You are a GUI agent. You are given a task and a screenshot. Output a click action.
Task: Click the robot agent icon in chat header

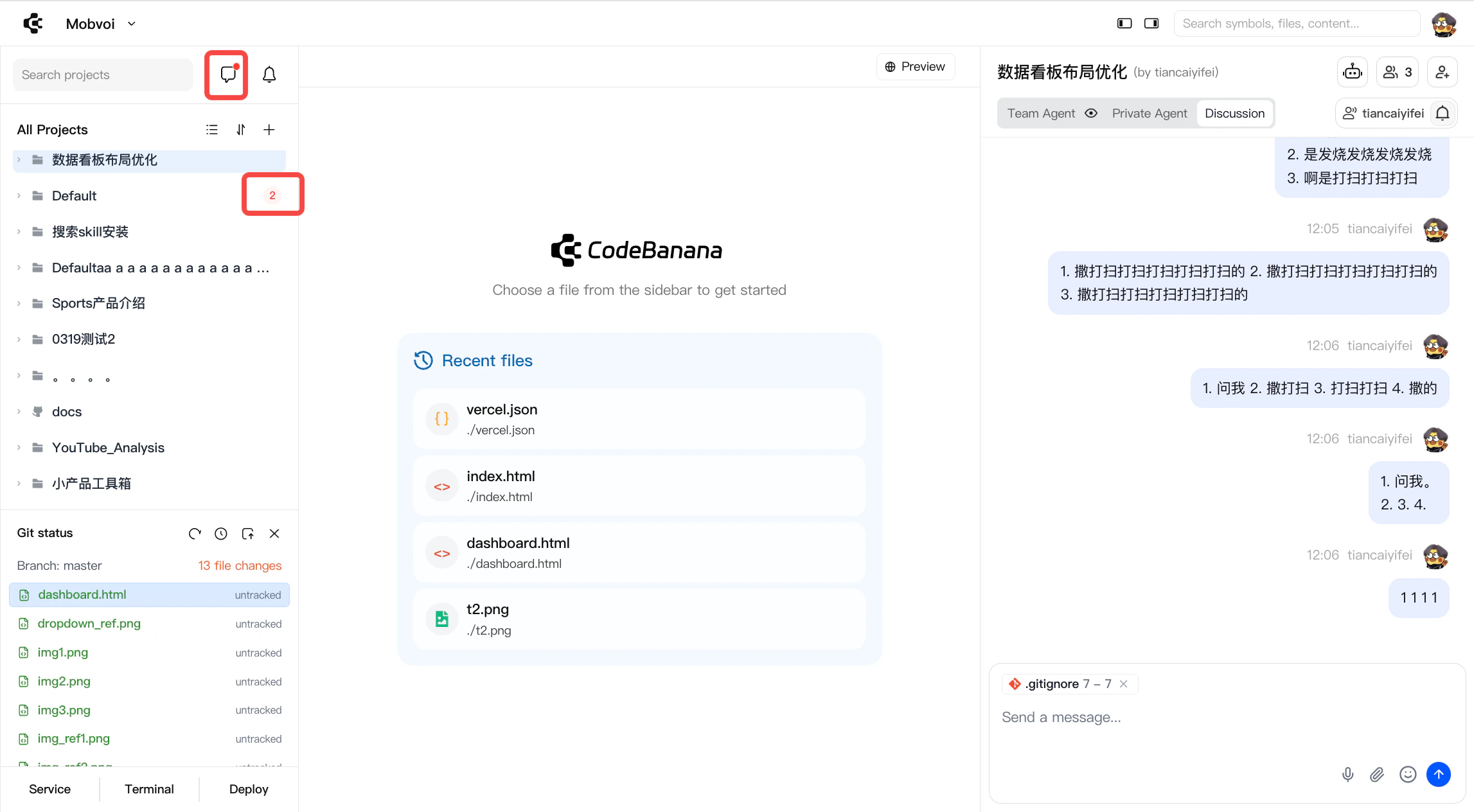[1352, 72]
